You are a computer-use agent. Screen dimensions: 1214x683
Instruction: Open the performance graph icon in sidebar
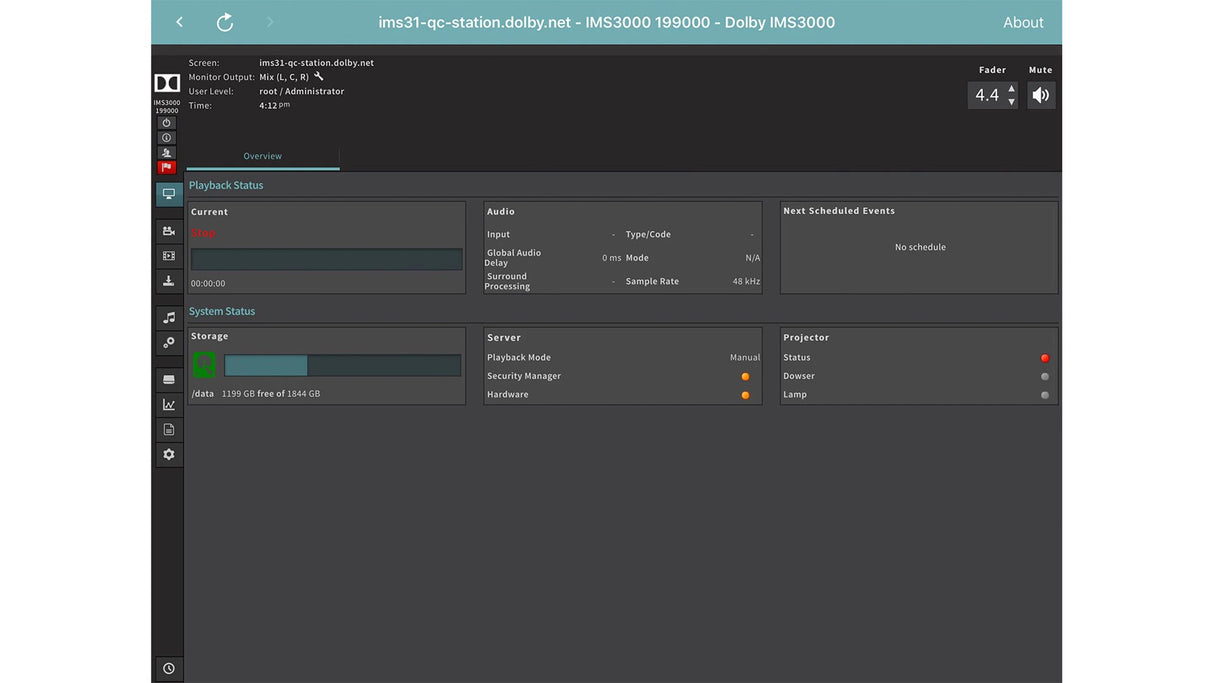[x=168, y=404]
